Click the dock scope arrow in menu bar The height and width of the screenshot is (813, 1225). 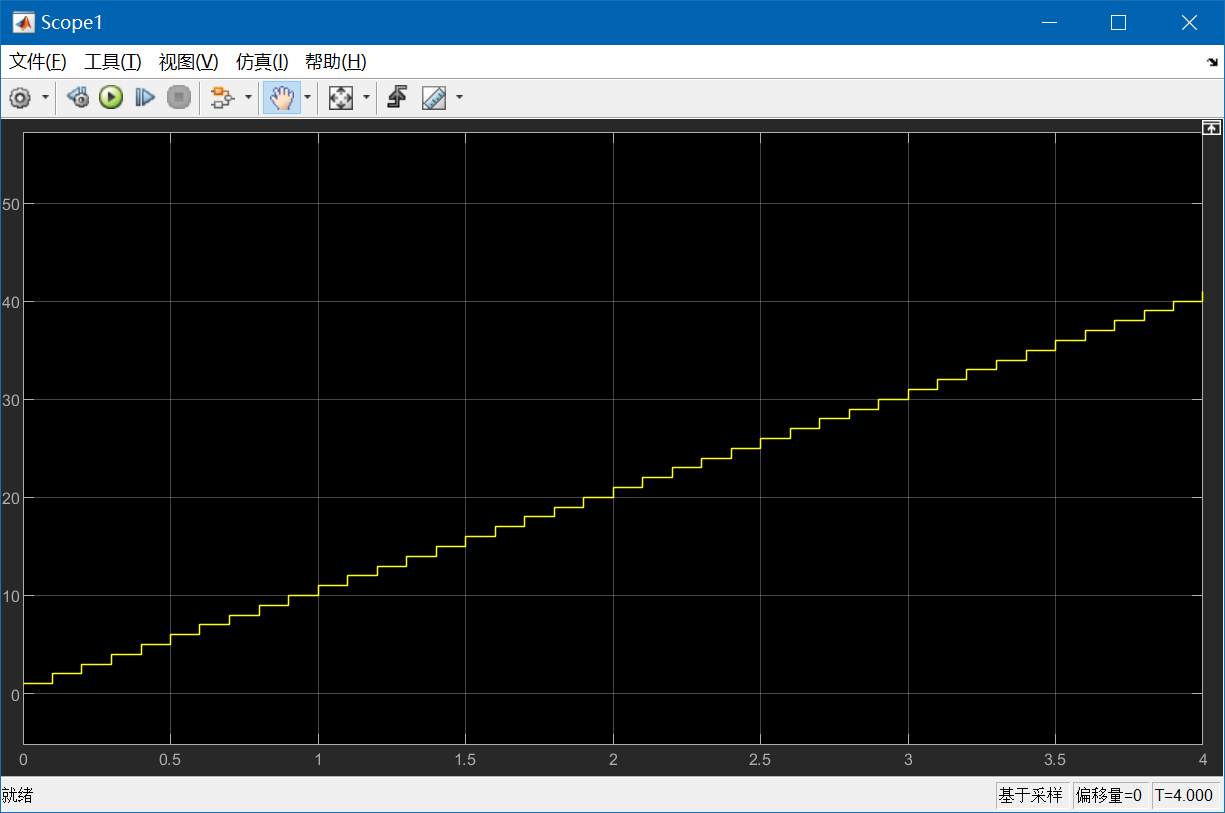[1212, 62]
